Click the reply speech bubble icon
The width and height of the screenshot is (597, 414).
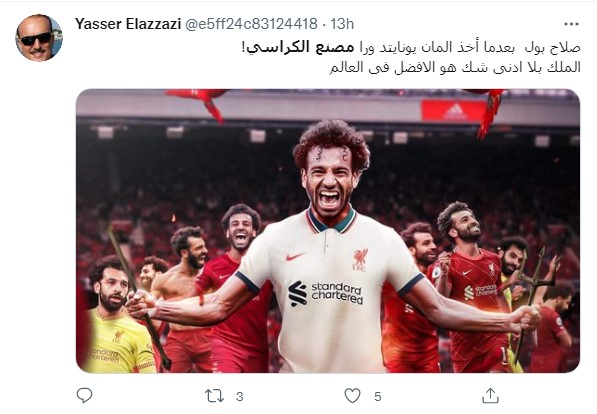click(x=85, y=396)
